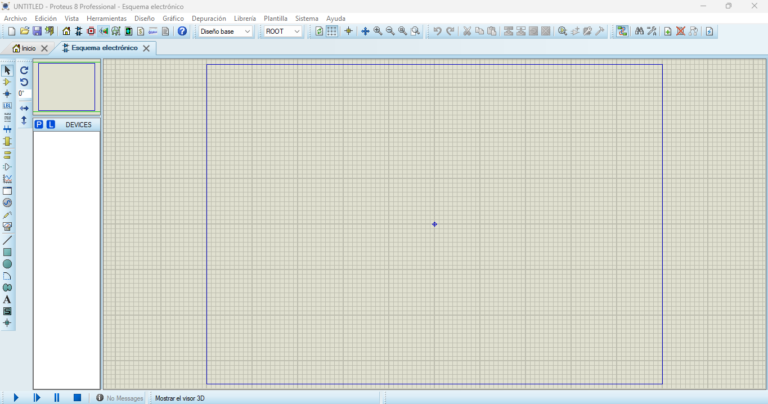Search and tag with binoculars icon
The width and height of the screenshot is (768, 404).
point(639,31)
